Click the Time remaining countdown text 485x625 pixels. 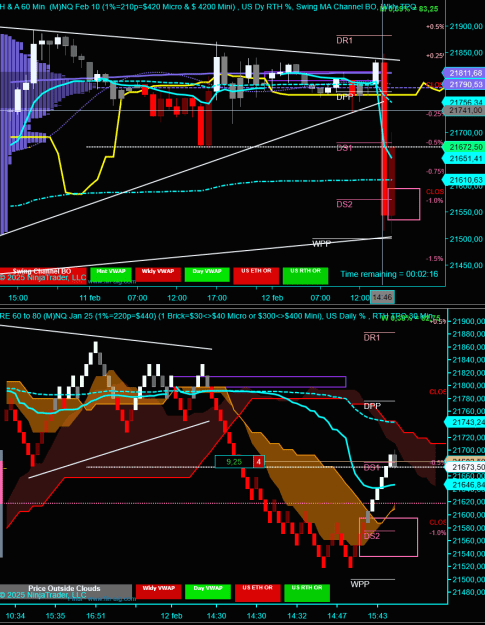pos(389,274)
